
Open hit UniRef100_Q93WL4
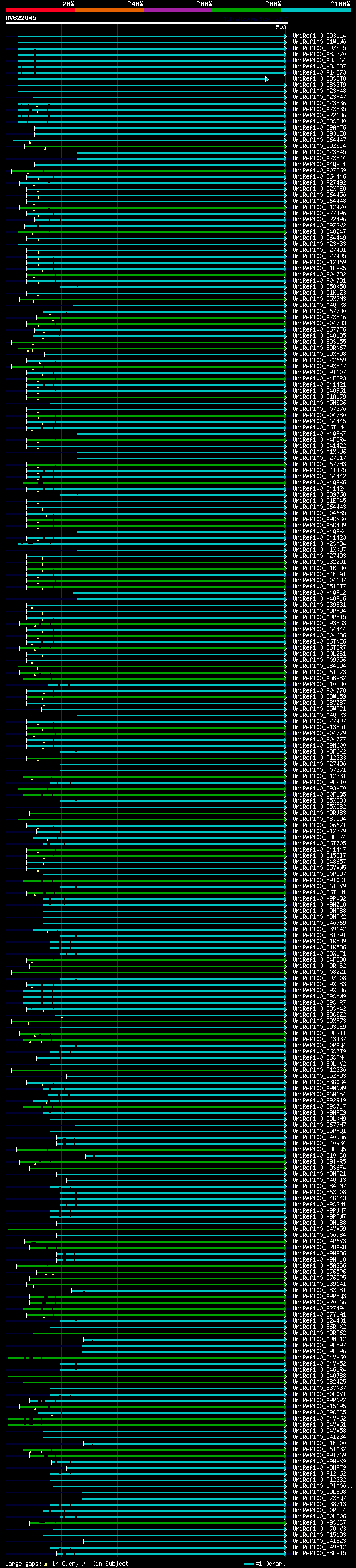click(x=319, y=36)
